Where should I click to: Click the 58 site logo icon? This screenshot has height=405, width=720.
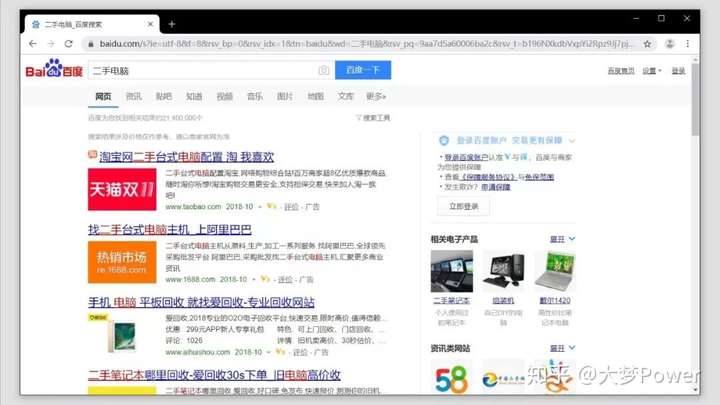(452, 379)
